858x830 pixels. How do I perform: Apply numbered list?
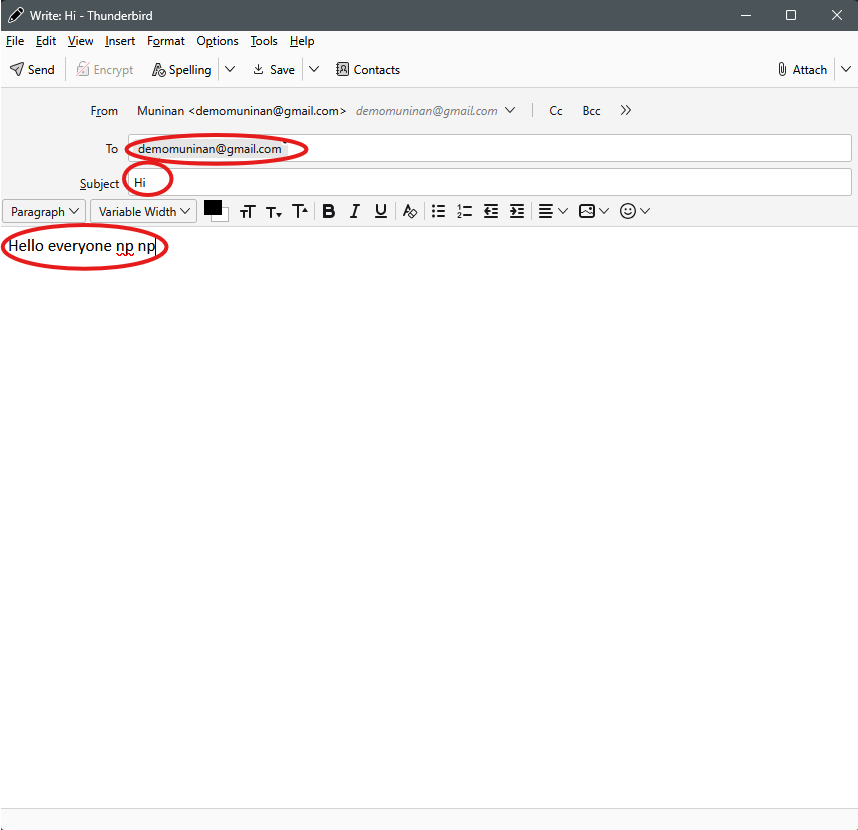click(x=465, y=211)
